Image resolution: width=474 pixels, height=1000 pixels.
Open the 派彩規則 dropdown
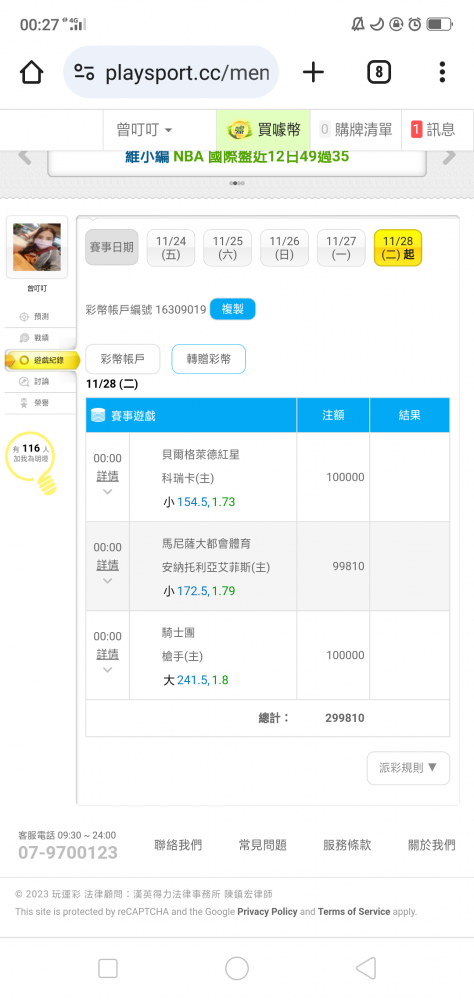(408, 767)
